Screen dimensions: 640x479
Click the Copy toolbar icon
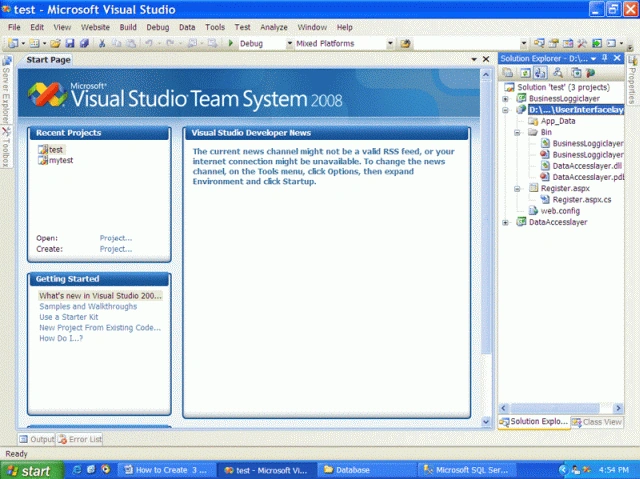pos(116,43)
